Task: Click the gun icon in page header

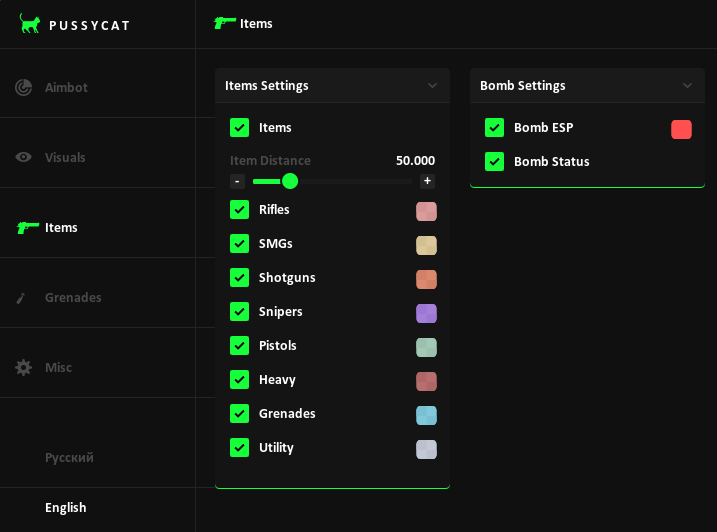Action: click(225, 23)
